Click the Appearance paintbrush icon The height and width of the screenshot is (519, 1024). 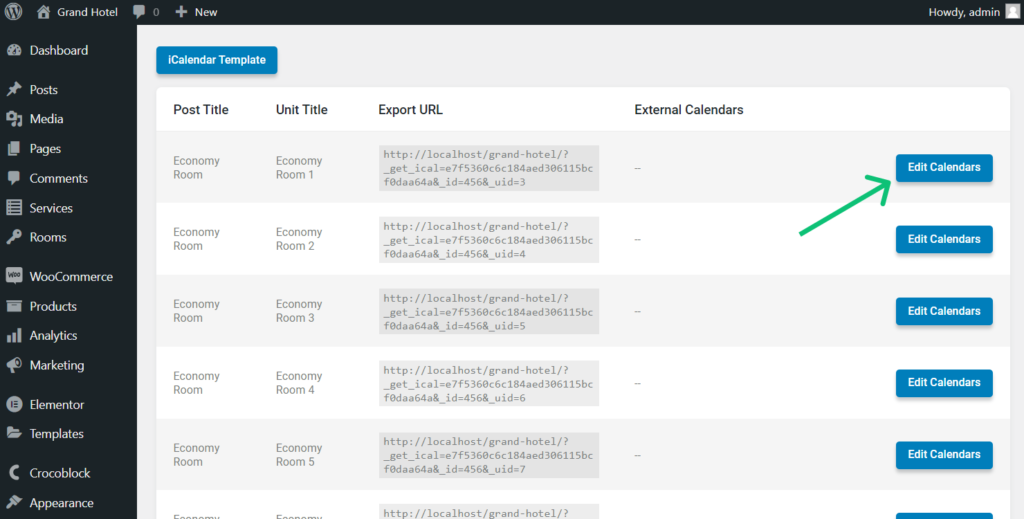(14, 503)
